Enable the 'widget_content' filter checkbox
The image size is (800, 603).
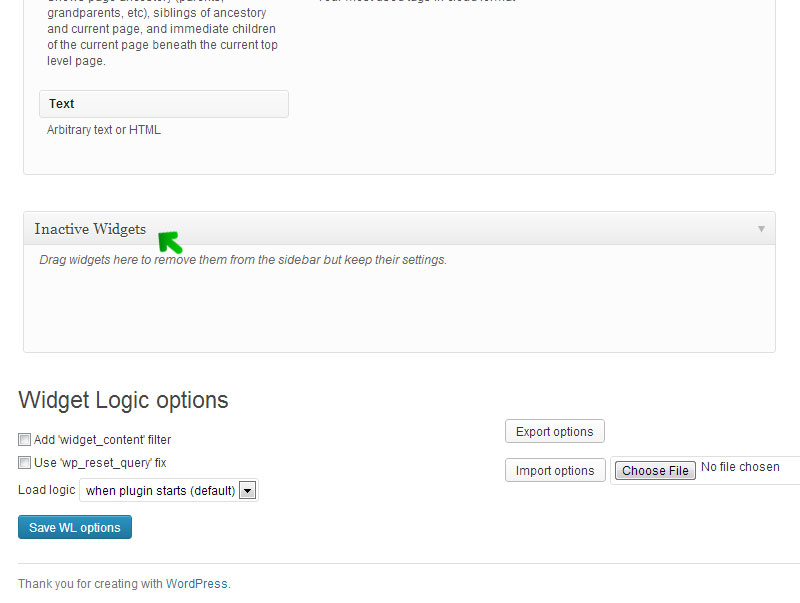pos(24,439)
